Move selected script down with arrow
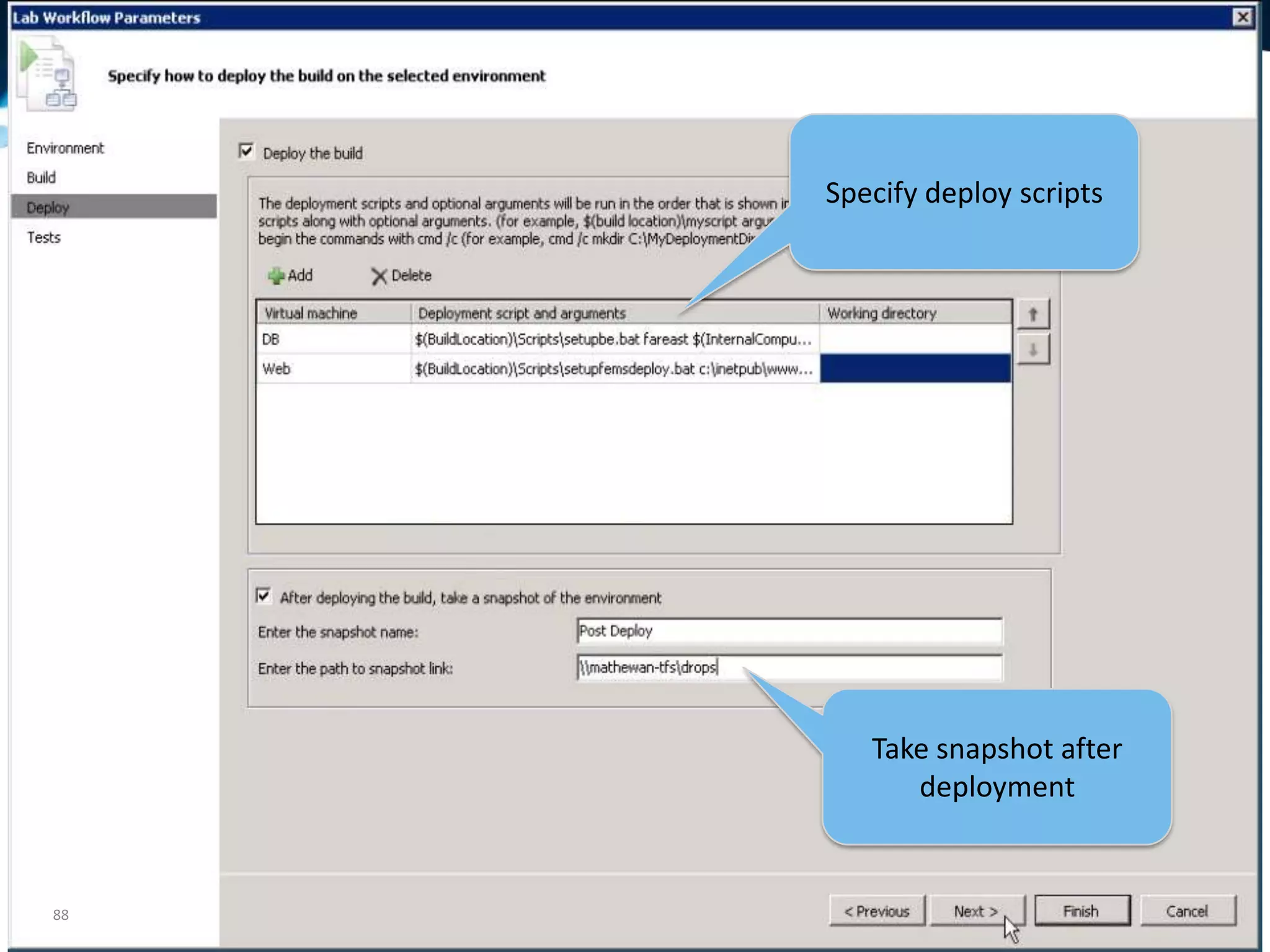 click(1033, 350)
